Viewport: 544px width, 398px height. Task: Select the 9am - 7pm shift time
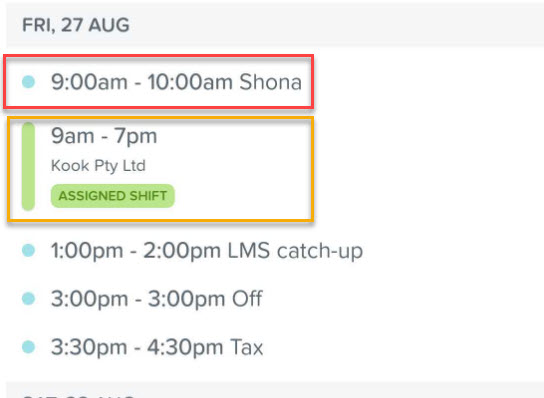point(104,136)
